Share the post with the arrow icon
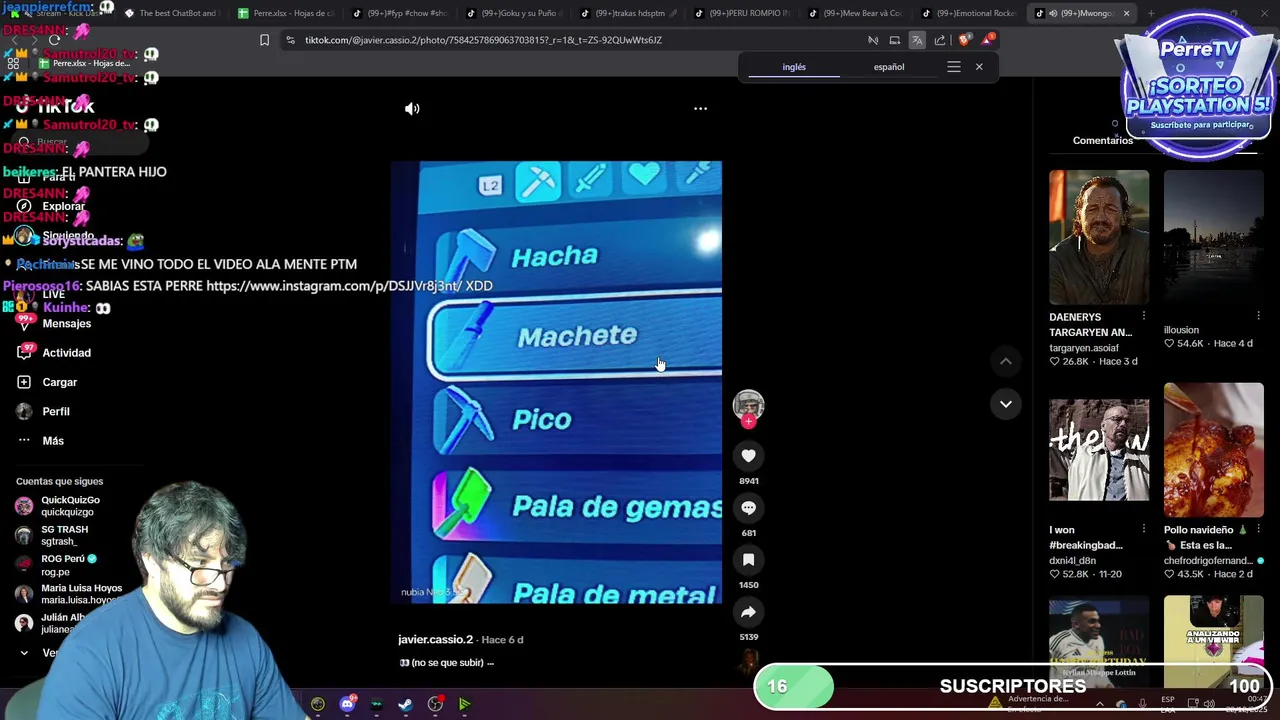 click(748, 612)
